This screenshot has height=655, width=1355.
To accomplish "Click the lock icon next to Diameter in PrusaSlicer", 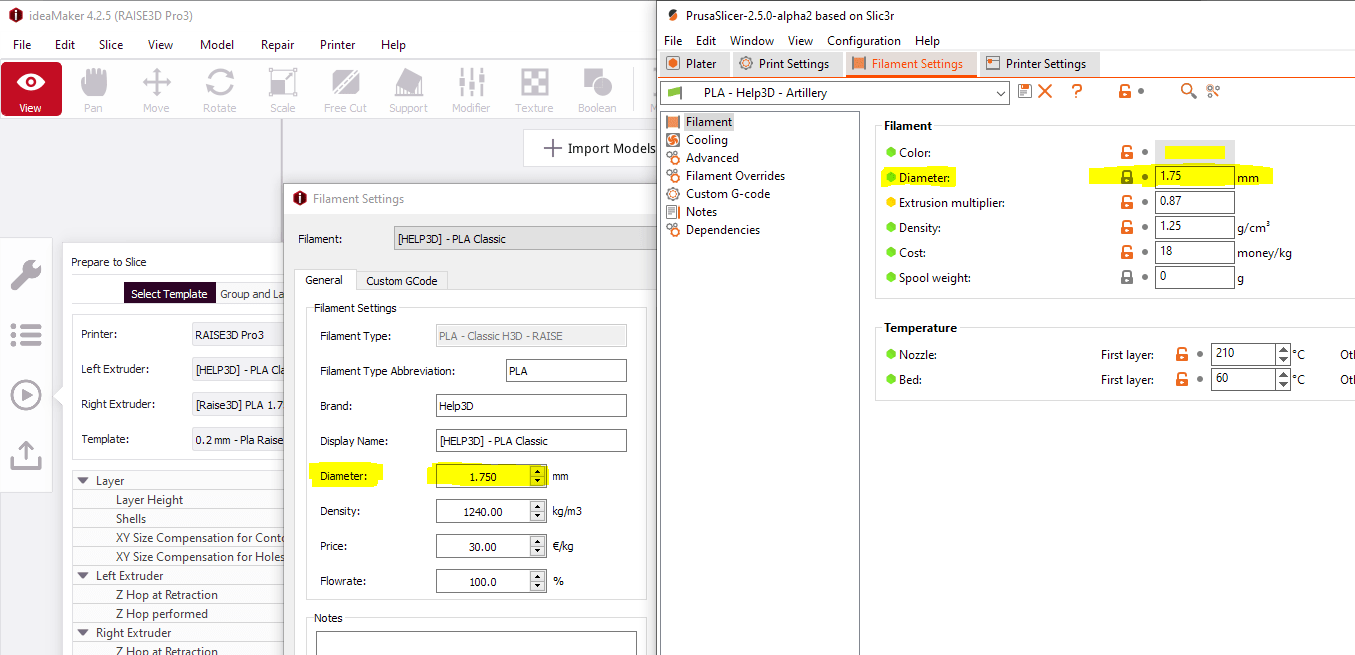I will tap(1127, 177).
